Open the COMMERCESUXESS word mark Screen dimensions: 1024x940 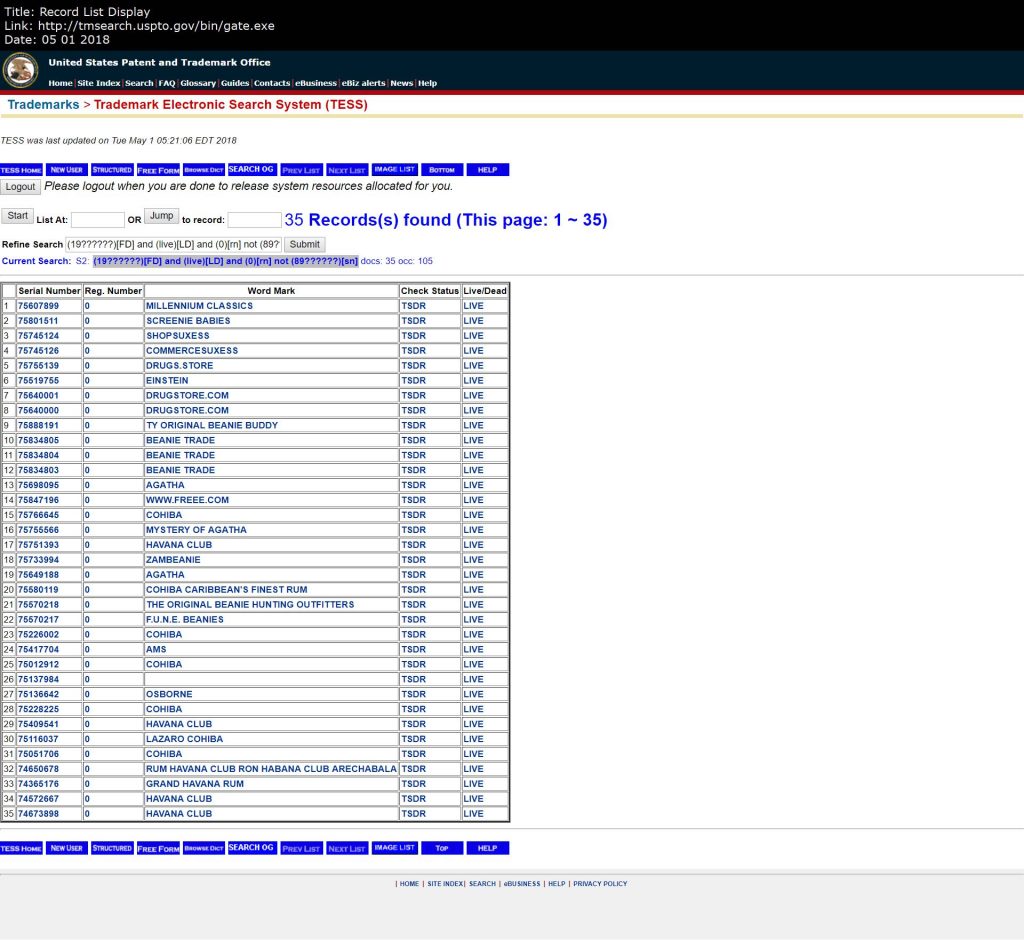tap(192, 351)
